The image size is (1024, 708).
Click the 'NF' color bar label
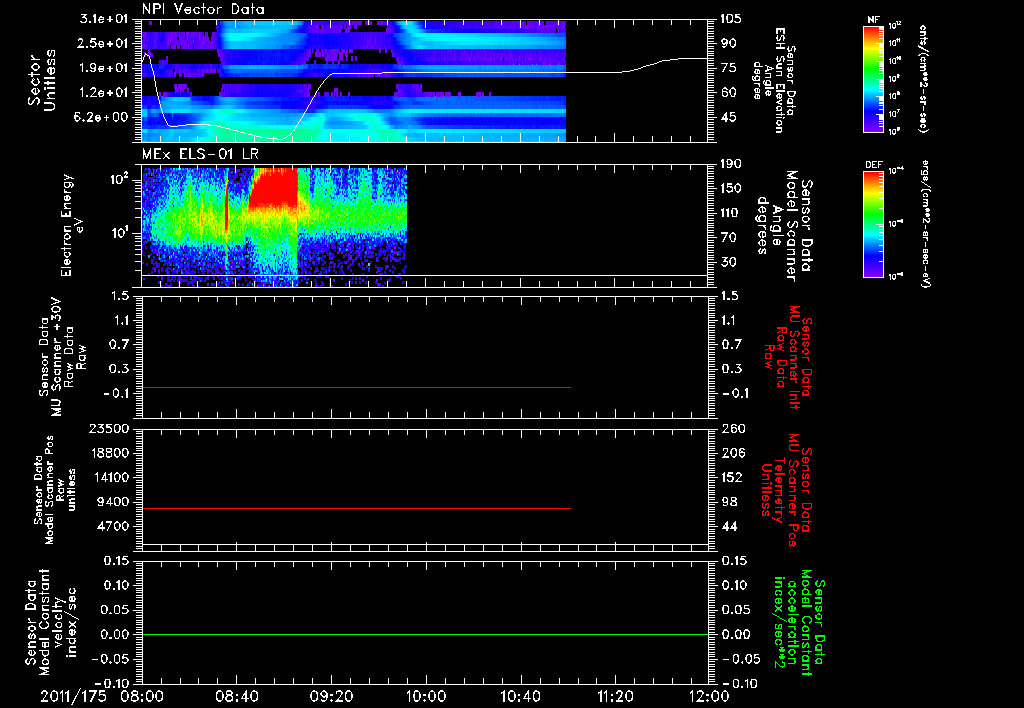point(873,20)
